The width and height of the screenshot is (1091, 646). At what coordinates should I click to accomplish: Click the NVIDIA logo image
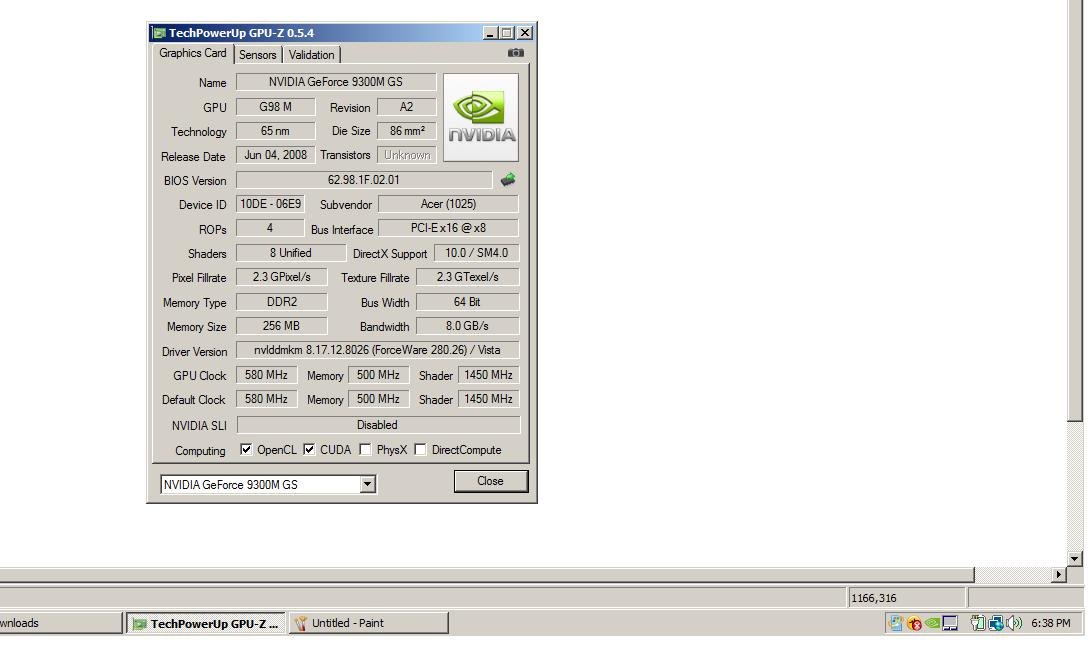tap(481, 118)
